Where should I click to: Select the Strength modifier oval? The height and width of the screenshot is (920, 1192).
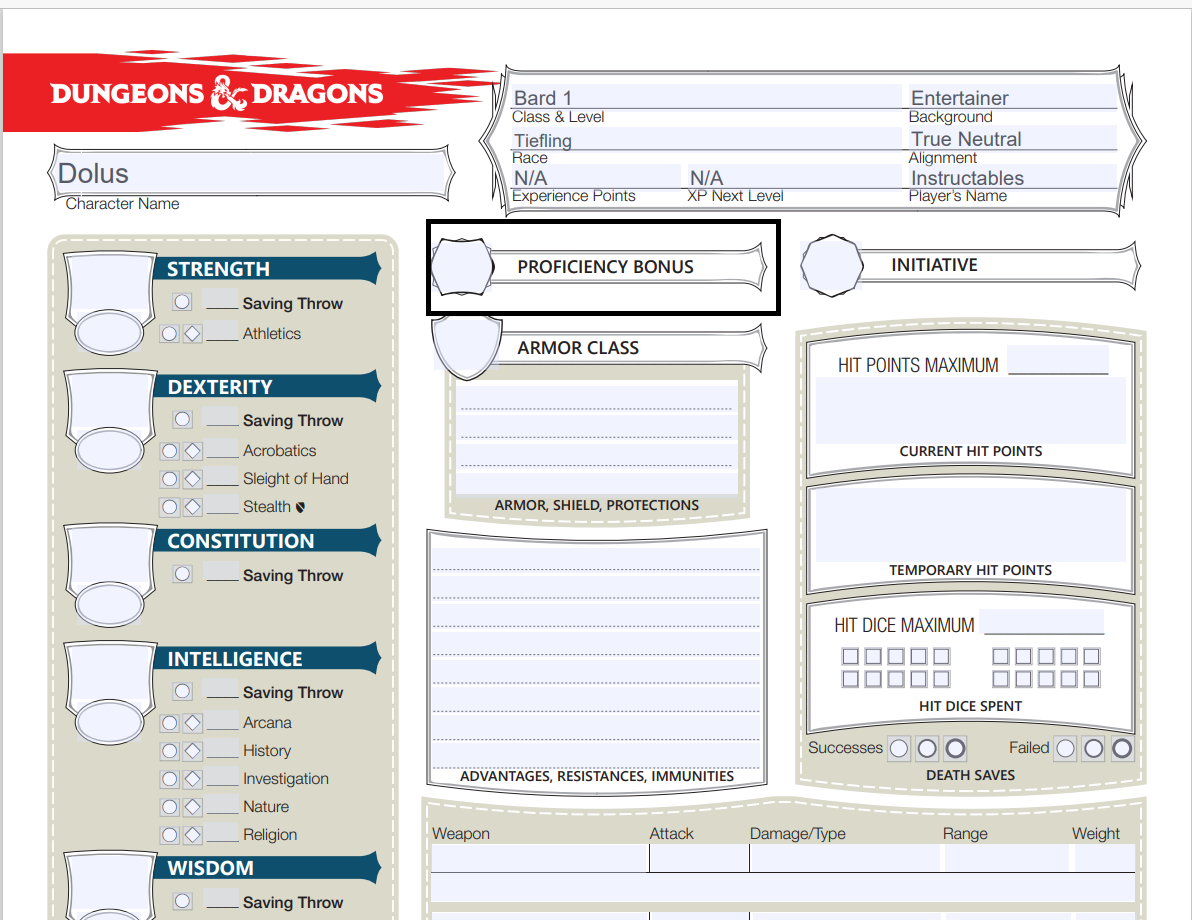[109, 332]
